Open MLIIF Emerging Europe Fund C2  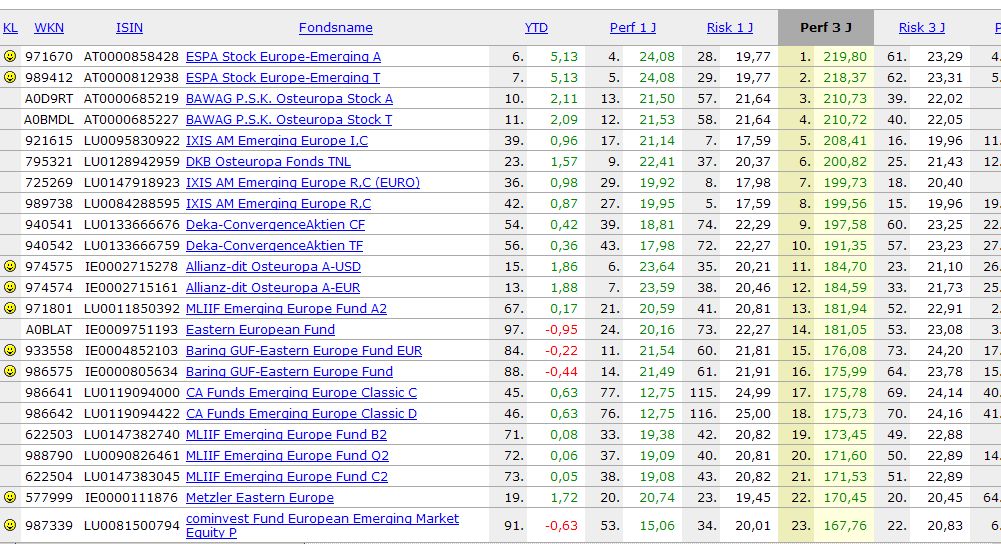(287, 478)
